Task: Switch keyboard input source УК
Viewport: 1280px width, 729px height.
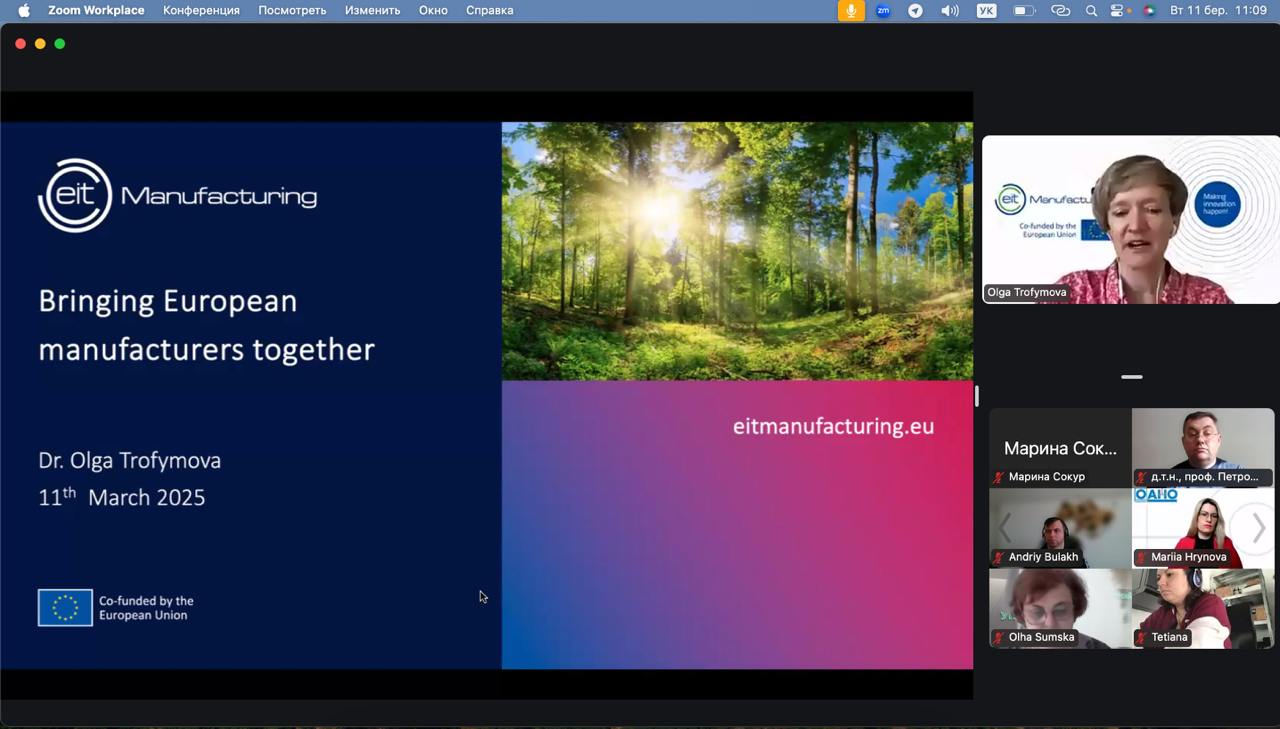Action: (986, 10)
